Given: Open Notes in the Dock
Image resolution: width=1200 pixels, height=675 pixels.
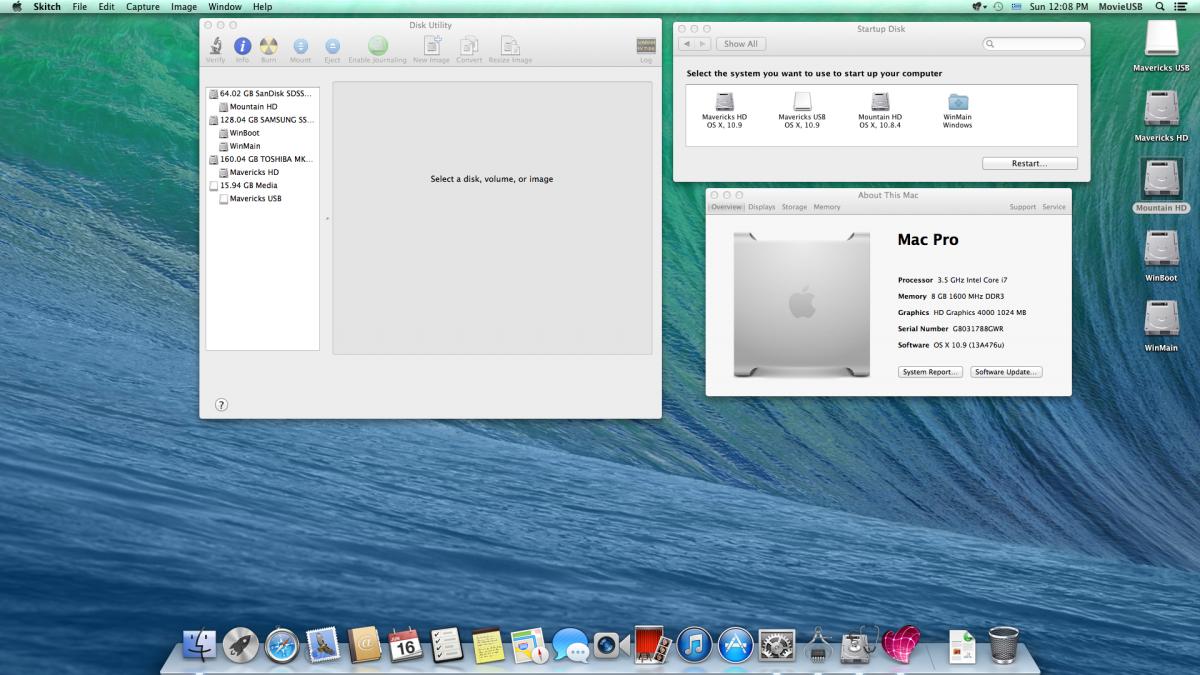Looking at the screenshot, I should 488,645.
